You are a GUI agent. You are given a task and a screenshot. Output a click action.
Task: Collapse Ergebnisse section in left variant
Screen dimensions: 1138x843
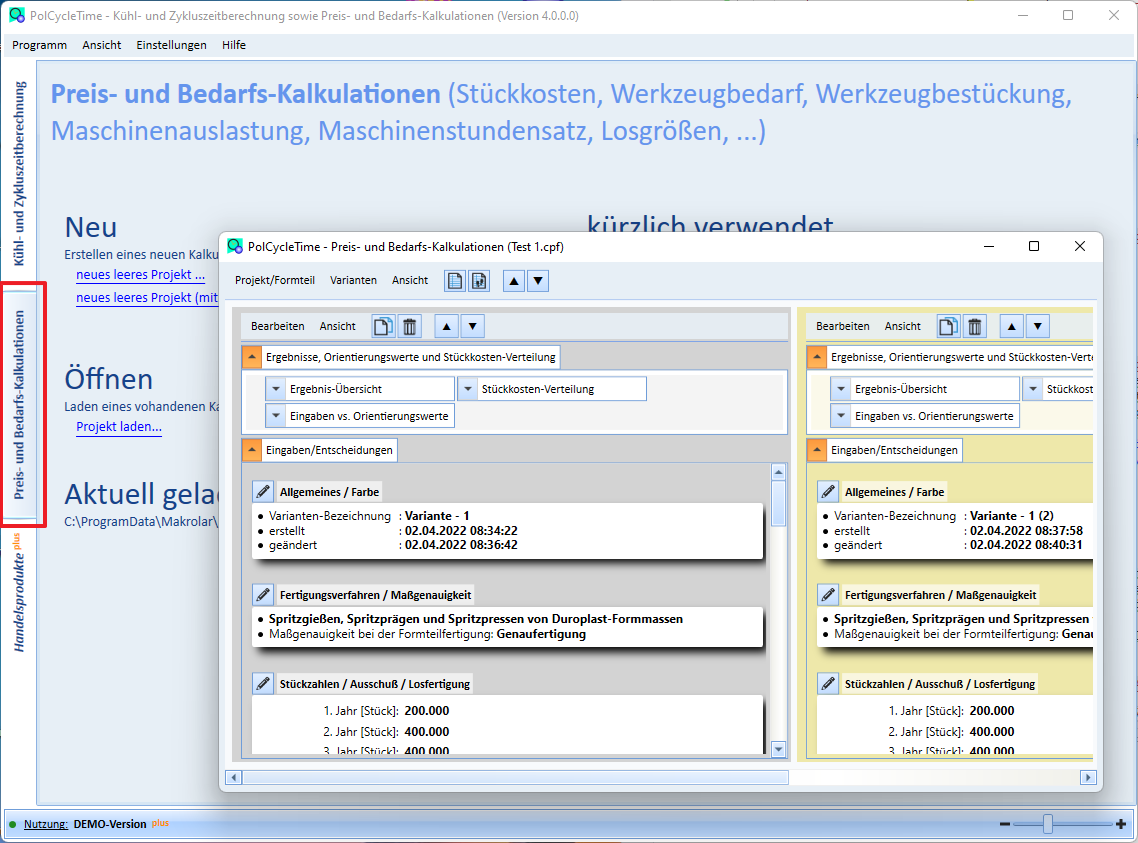point(251,357)
